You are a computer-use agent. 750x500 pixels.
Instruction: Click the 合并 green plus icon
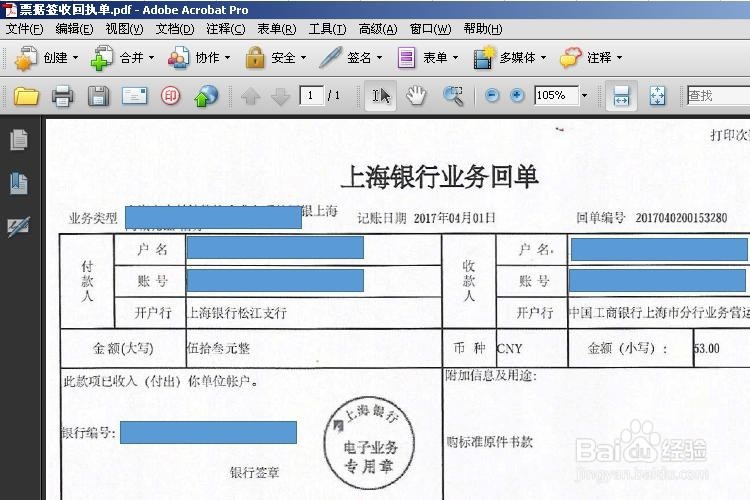tap(101, 58)
